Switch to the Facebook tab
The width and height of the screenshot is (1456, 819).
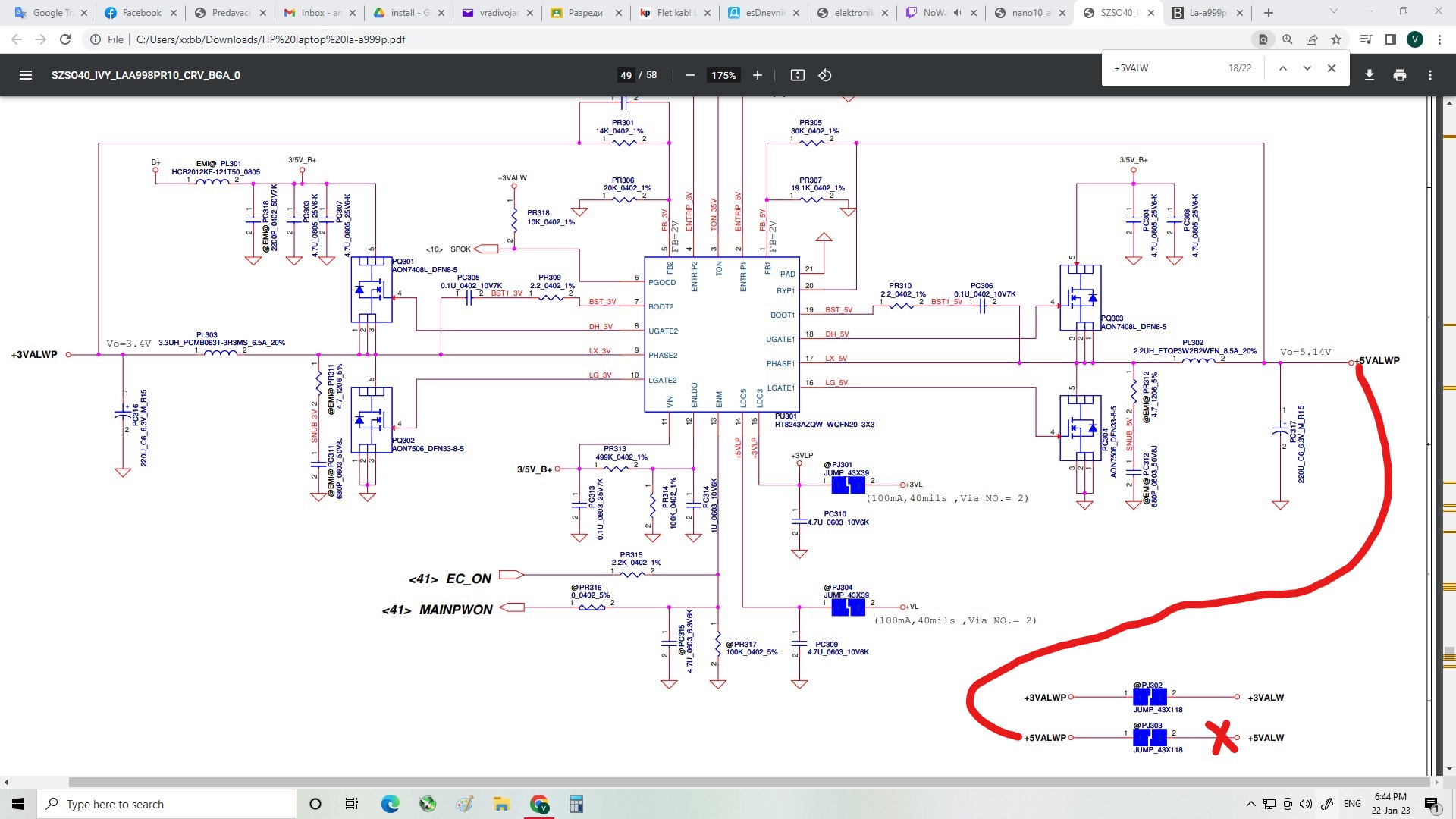coord(141,13)
